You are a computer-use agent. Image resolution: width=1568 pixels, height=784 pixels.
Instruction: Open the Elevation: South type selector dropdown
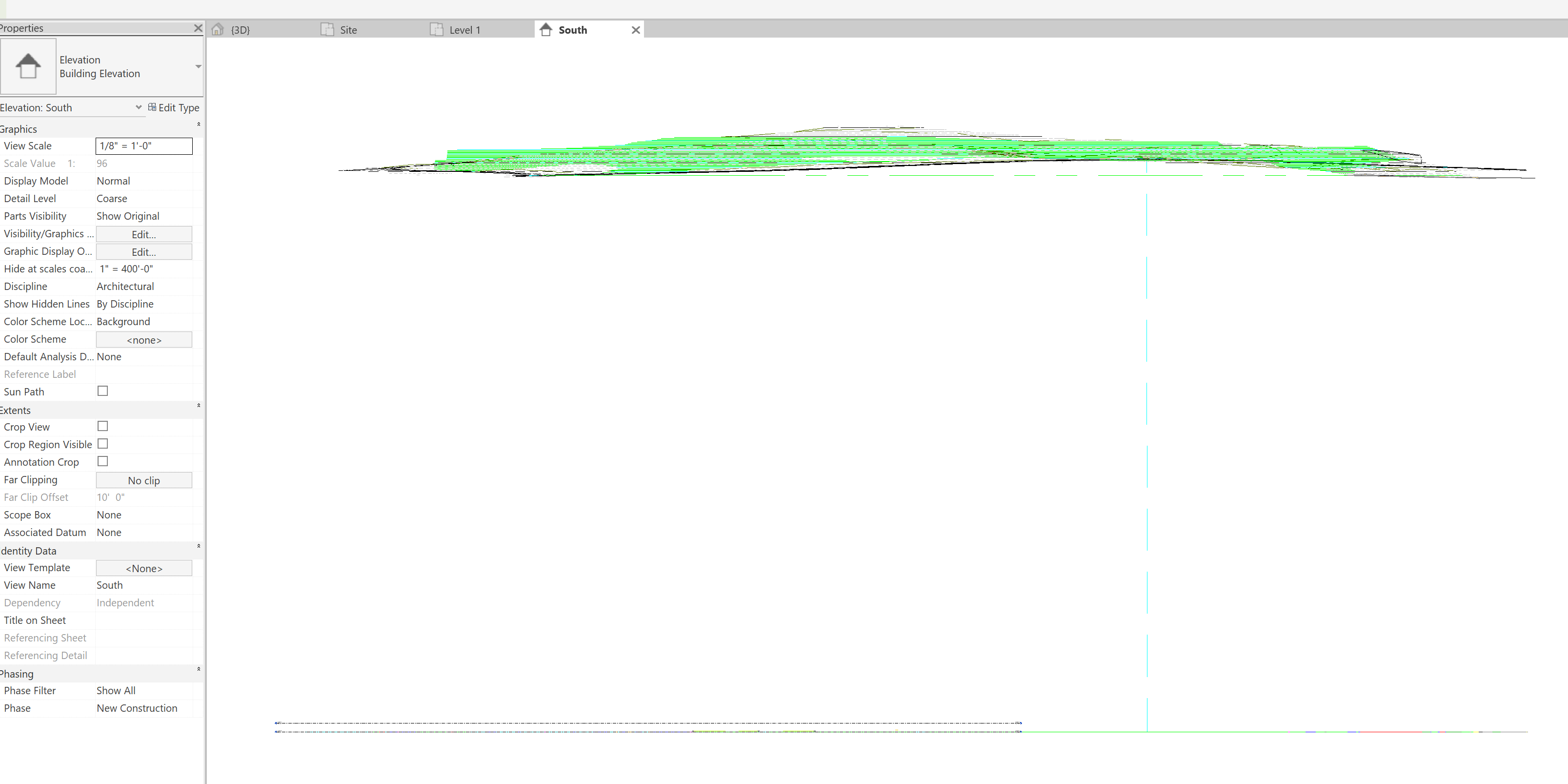138,107
